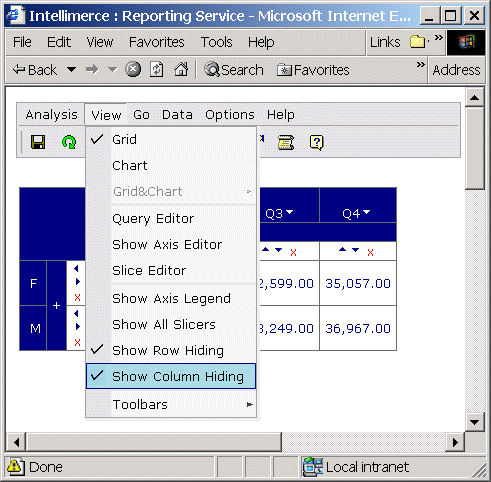Click the yellow scroll report icon
The width and height of the screenshot is (491, 482).
286,142
